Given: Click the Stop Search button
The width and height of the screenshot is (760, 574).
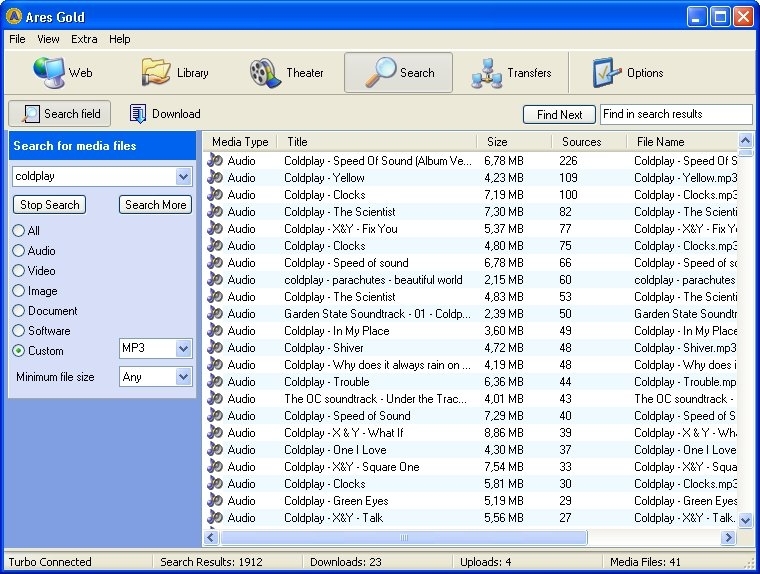Looking at the screenshot, I should coord(49,205).
